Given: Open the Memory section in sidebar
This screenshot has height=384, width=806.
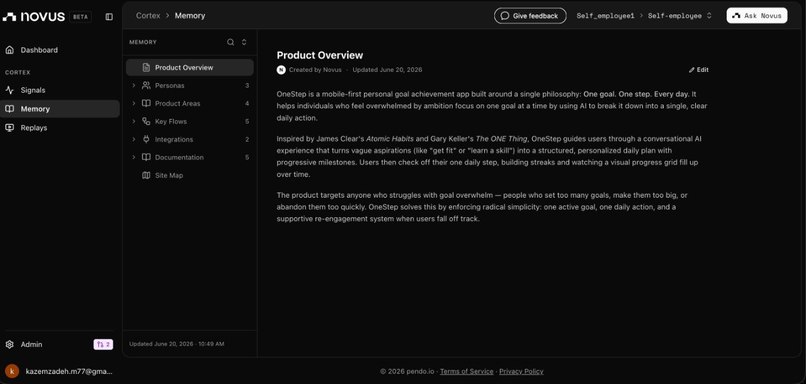Looking at the screenshot, I should coord(60,109).
